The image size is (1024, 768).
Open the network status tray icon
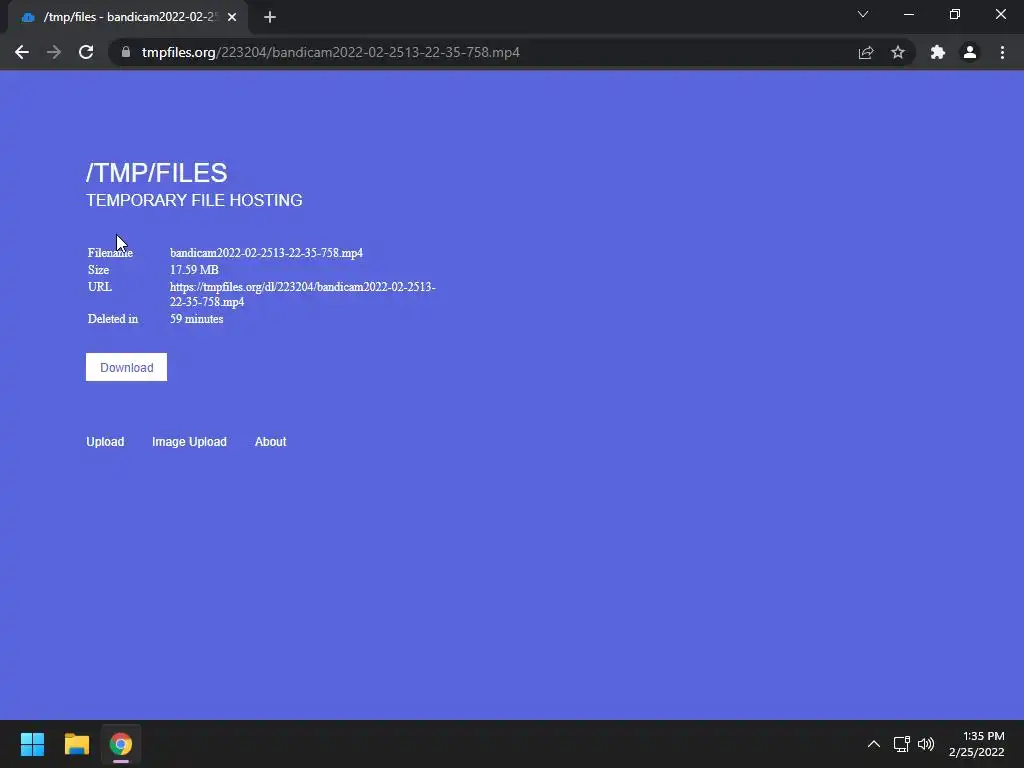point(902,744)
